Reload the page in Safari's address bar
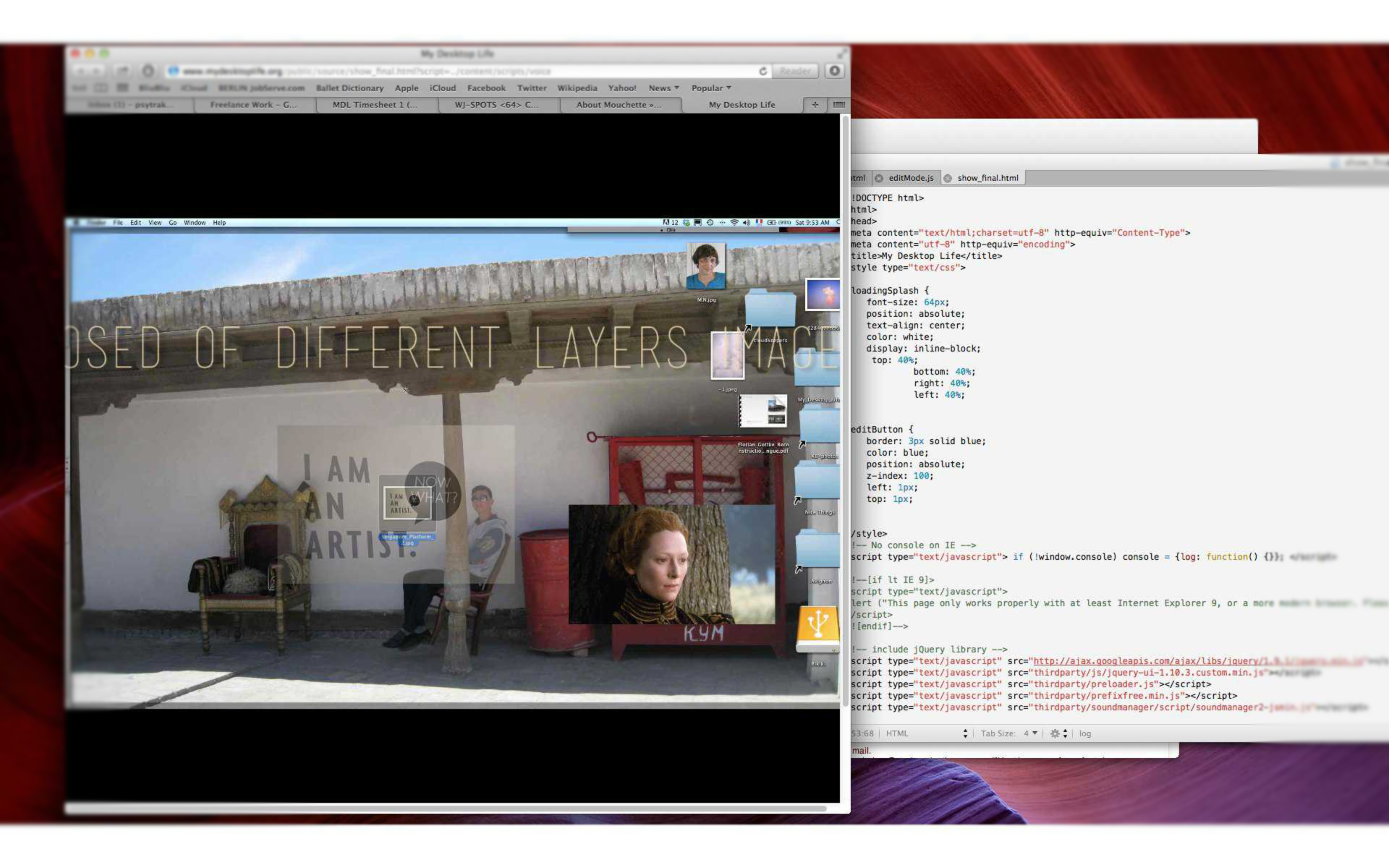This screenshot has height=868, width=1389. coord(763,71)
